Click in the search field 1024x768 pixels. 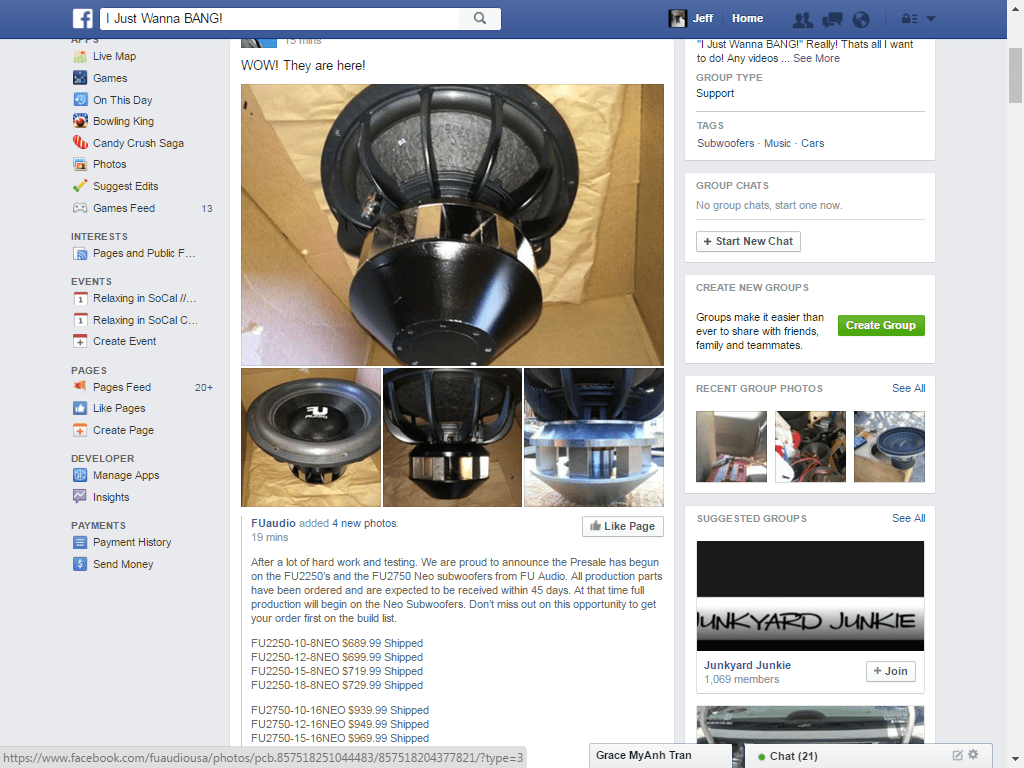click(x=281, y=18)
